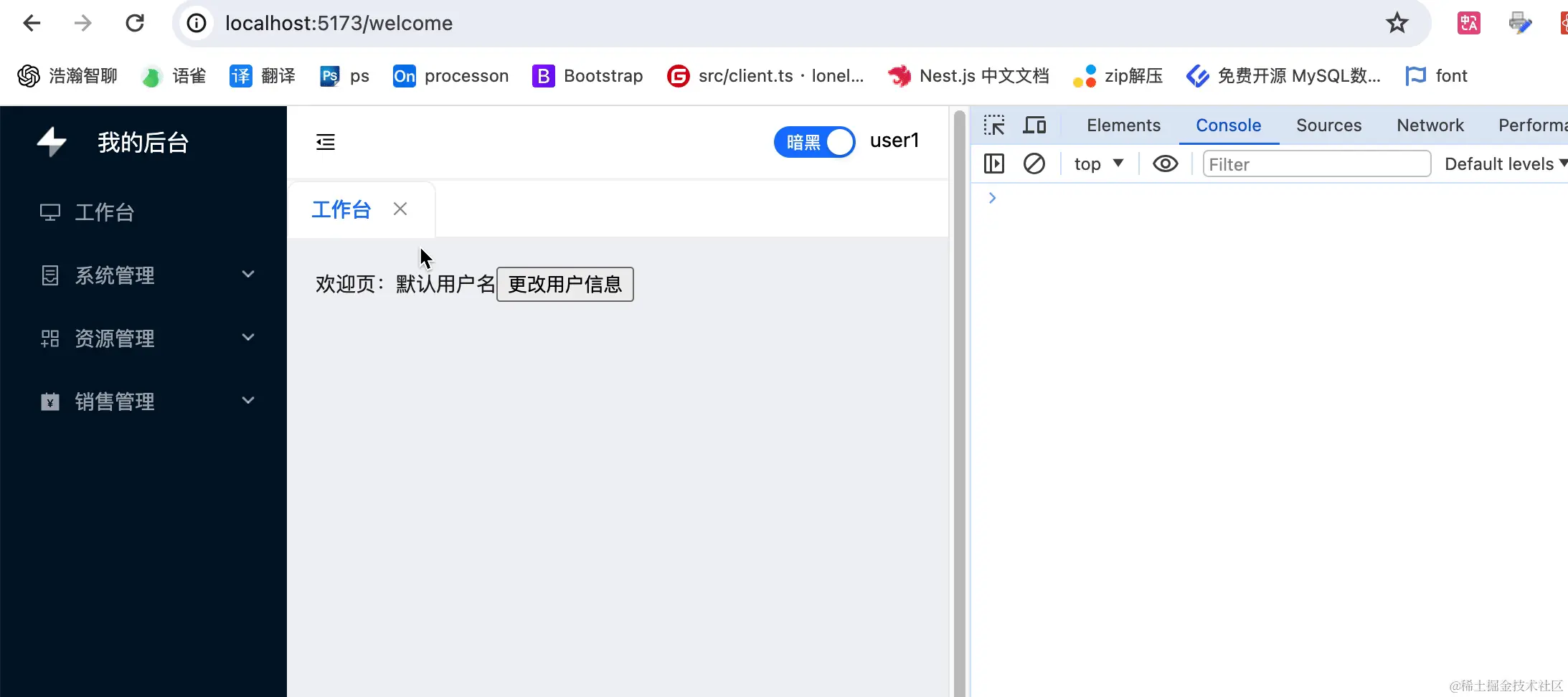Screen dimensions: 1568x697
Task: Open the console drawer icon in DevTools
Action: pyautogui.click(x=993, y=163)
